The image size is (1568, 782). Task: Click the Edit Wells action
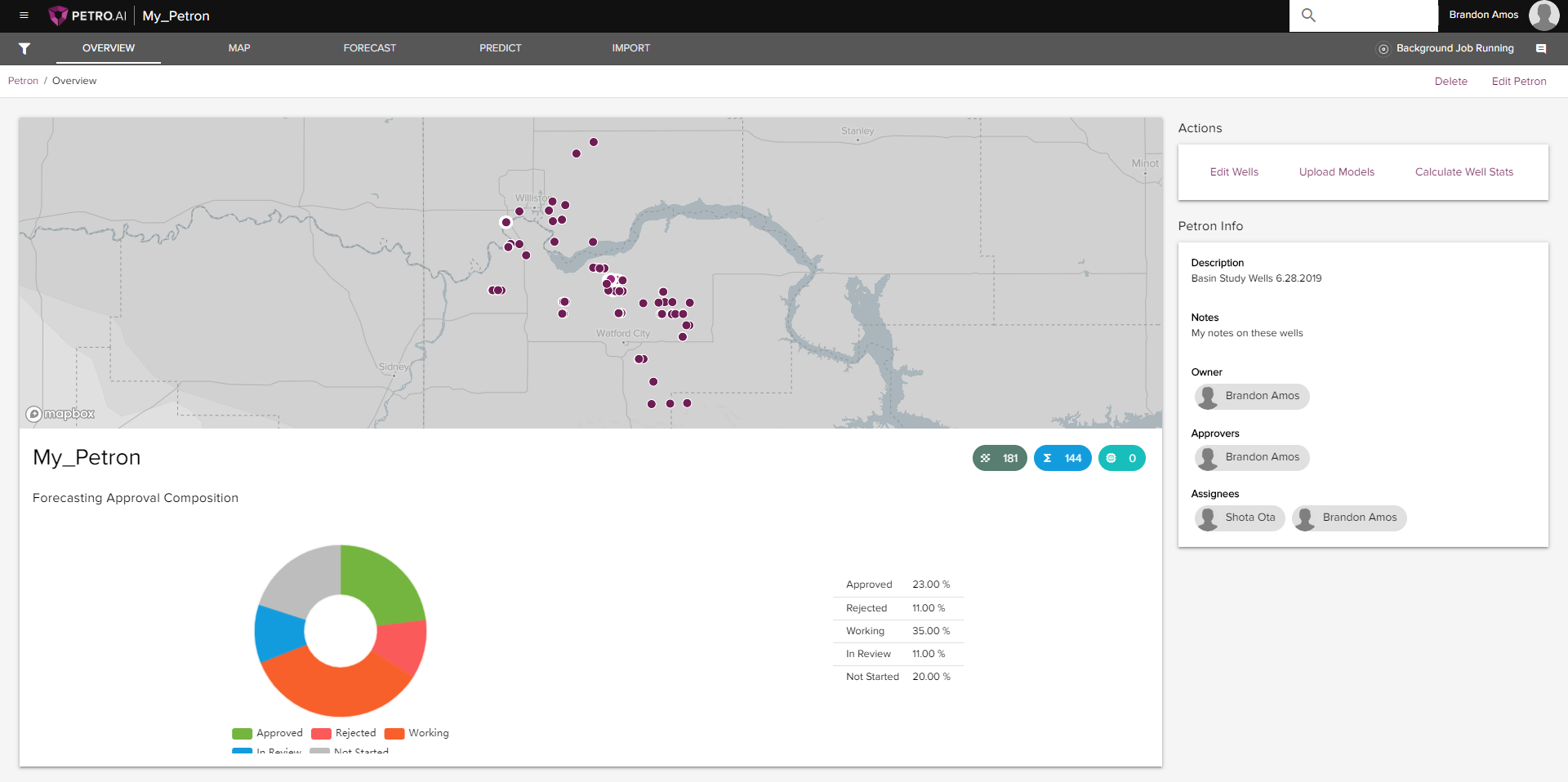[x=1234, y=172]
